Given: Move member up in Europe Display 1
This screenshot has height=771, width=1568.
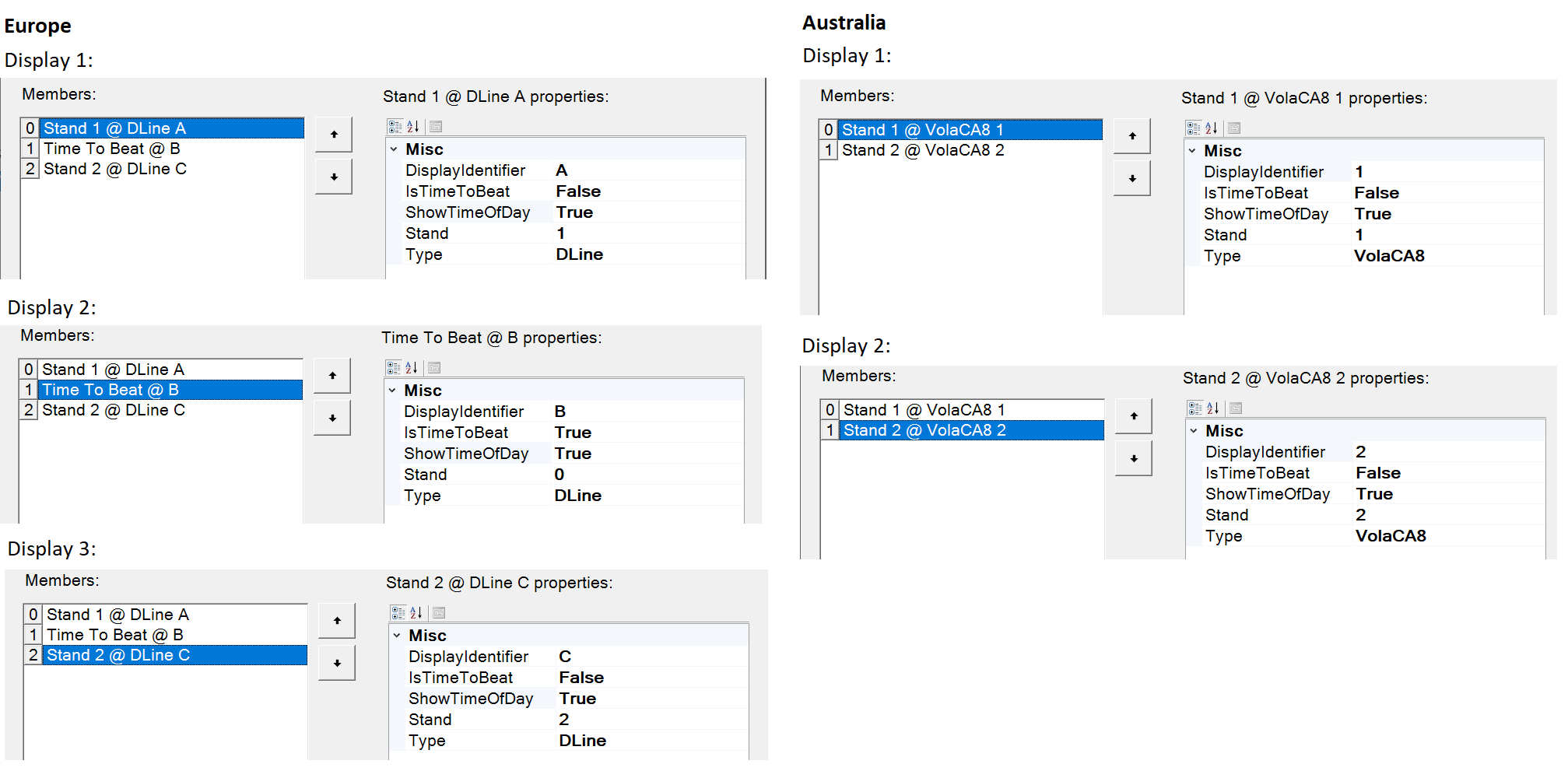Looking at the screenshot, I should [x=334, y=135].
